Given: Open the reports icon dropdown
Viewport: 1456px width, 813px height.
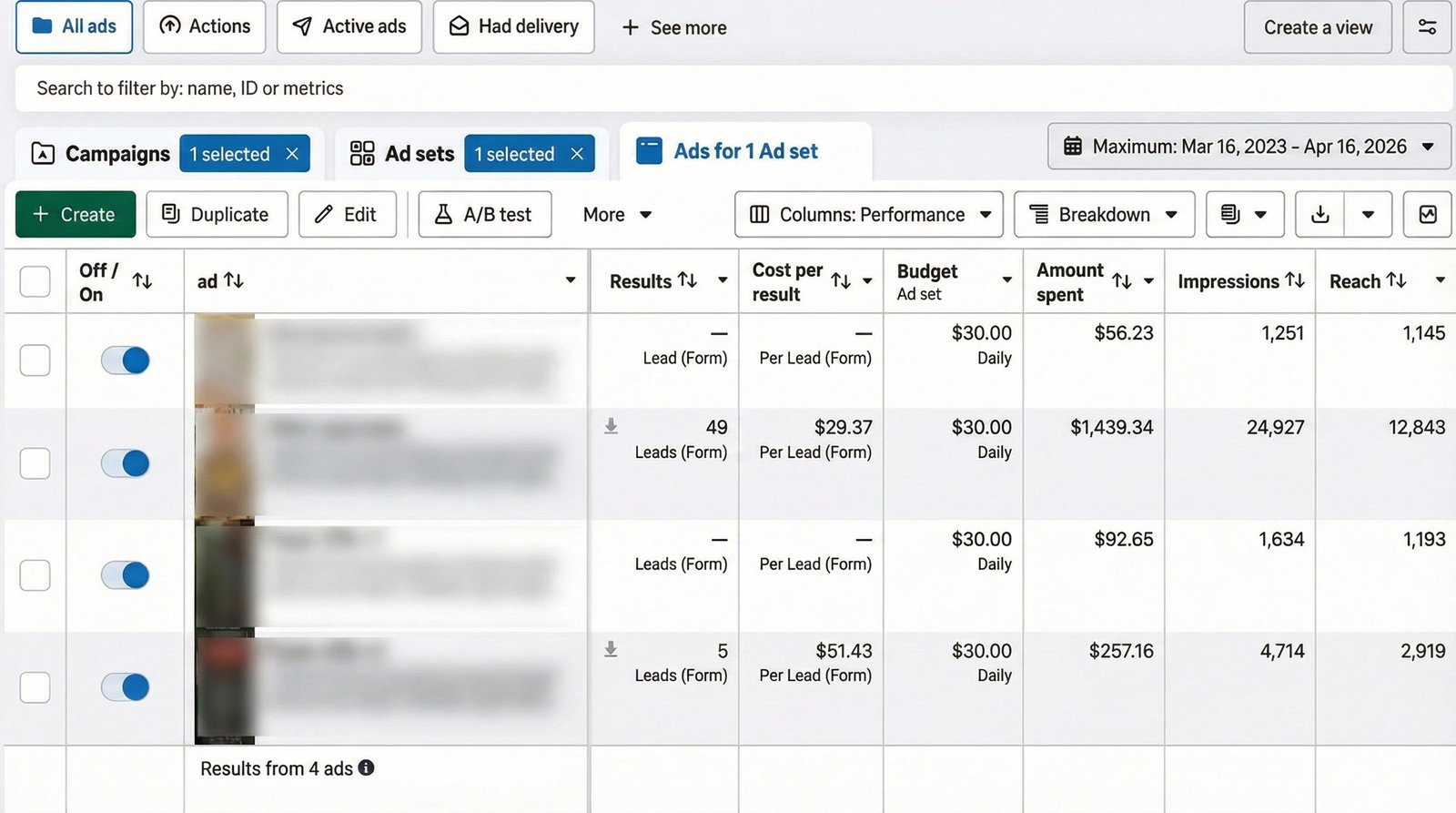Looking at the screenshot, I should [x=1244, y=215].
